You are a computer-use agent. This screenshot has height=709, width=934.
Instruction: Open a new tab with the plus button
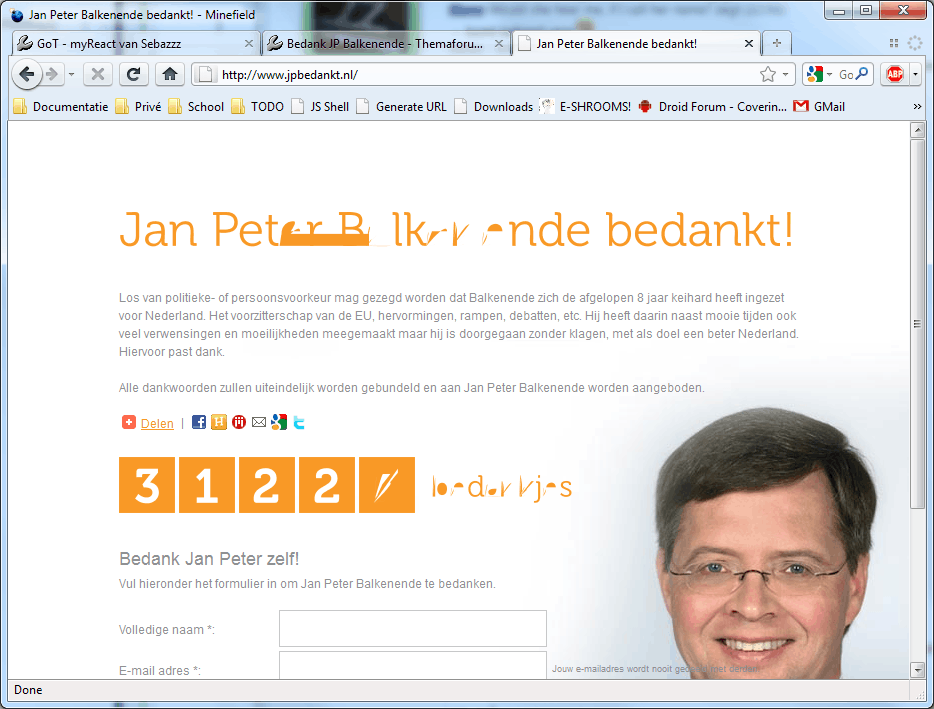click(x=777, y=43)
